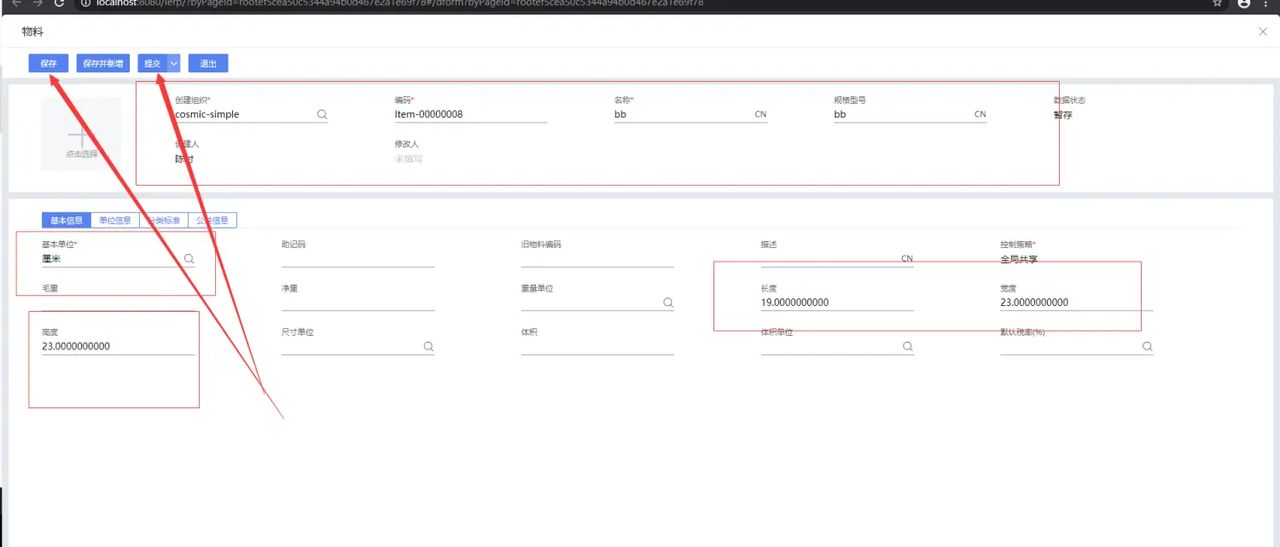Open the 默认税率(%) lookup search icon
Screen dimensions: 1280x547
1147,346
